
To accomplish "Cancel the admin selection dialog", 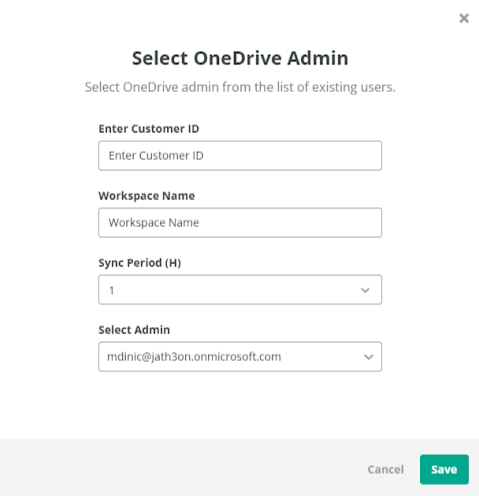I will pos(386,469).
